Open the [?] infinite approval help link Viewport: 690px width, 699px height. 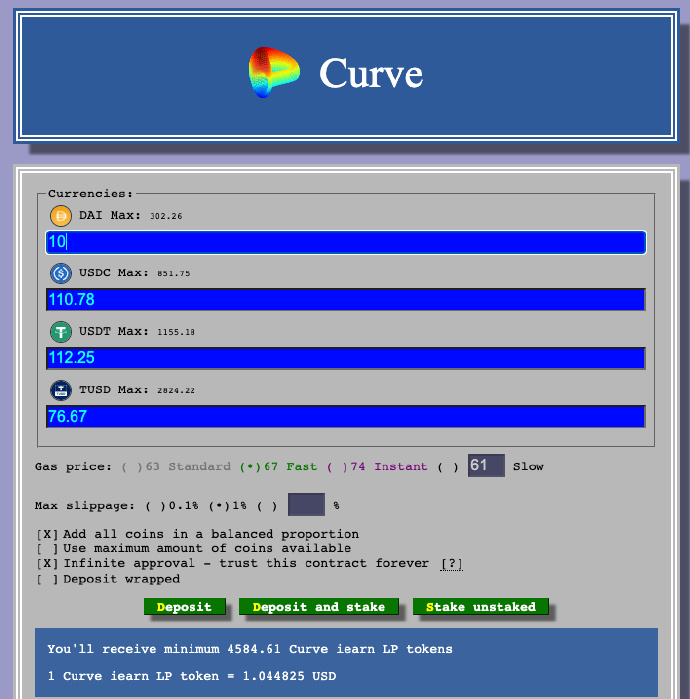pyautogui.click(x=451, y=563)
